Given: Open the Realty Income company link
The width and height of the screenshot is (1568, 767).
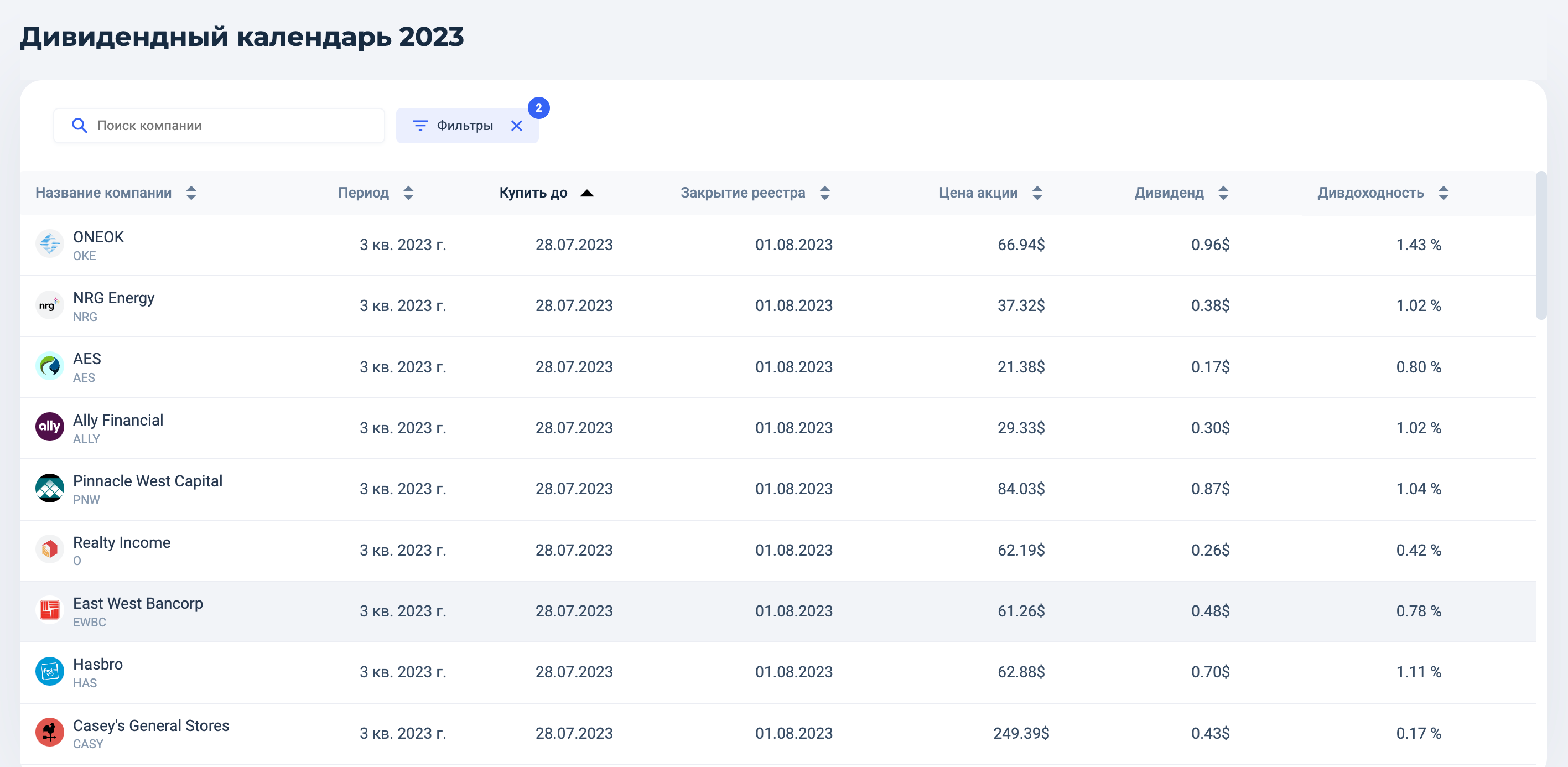Looking at the screenshot, I should (x=121, y=542).
